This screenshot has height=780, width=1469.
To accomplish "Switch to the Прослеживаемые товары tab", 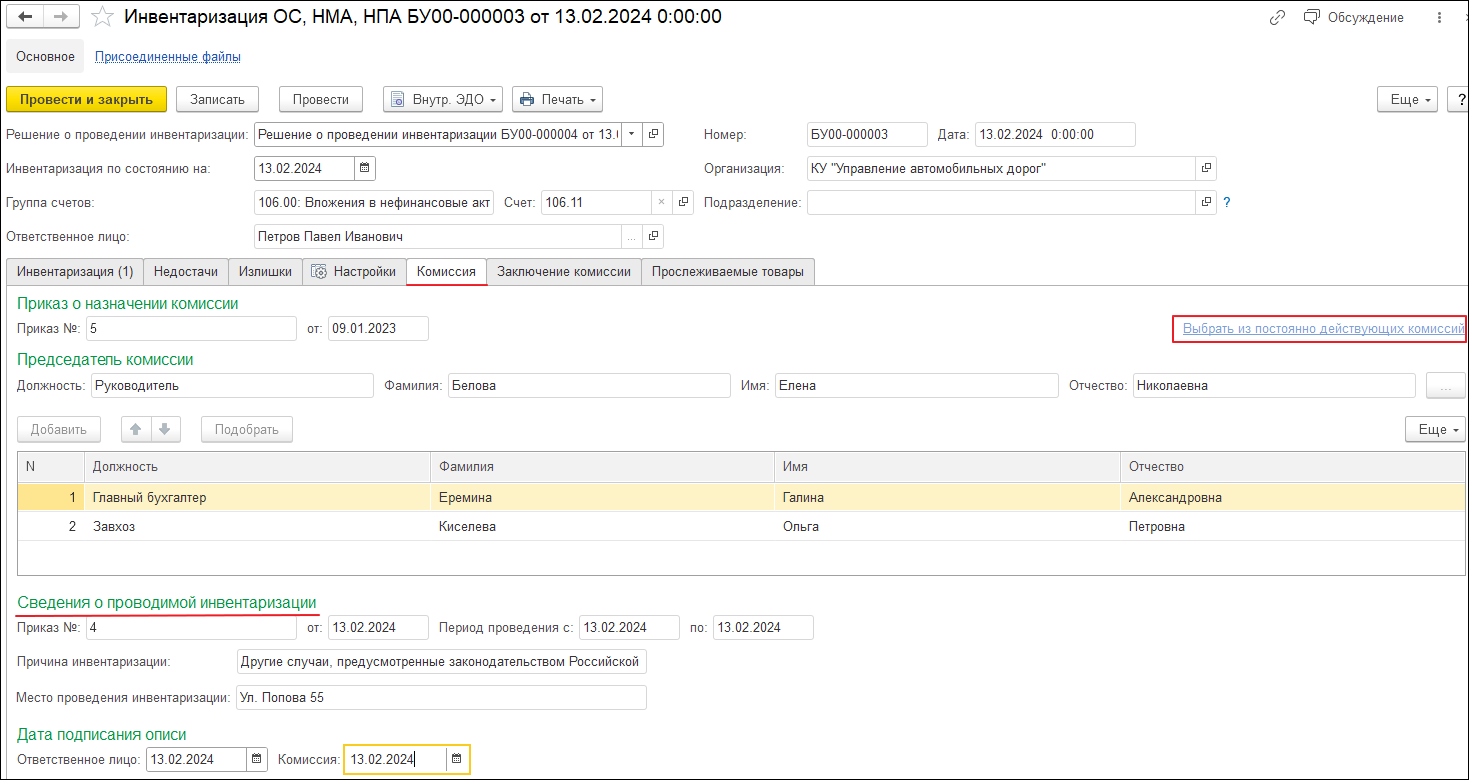I will tap(728, 271).
